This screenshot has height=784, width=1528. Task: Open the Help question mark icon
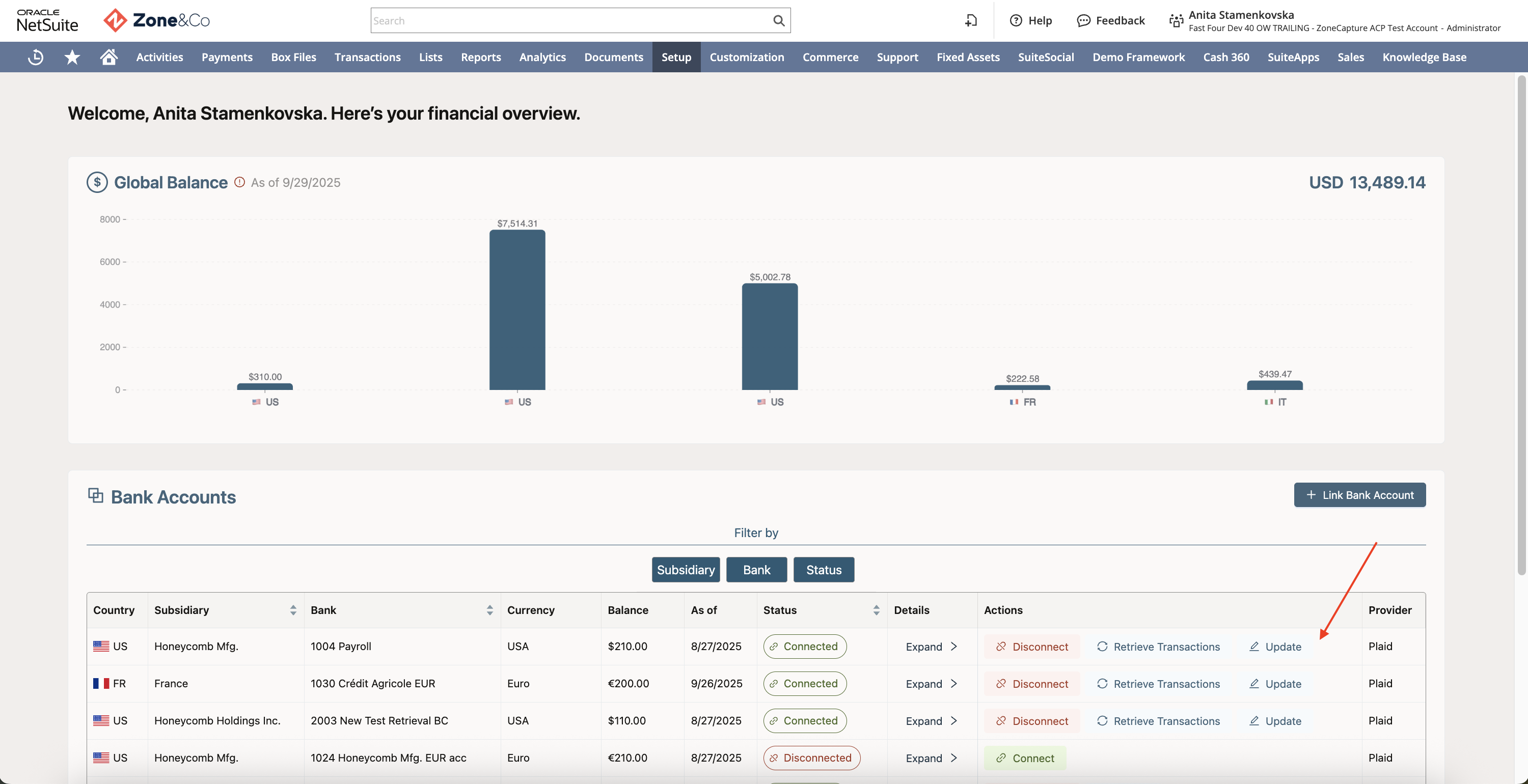point(1016,21)
